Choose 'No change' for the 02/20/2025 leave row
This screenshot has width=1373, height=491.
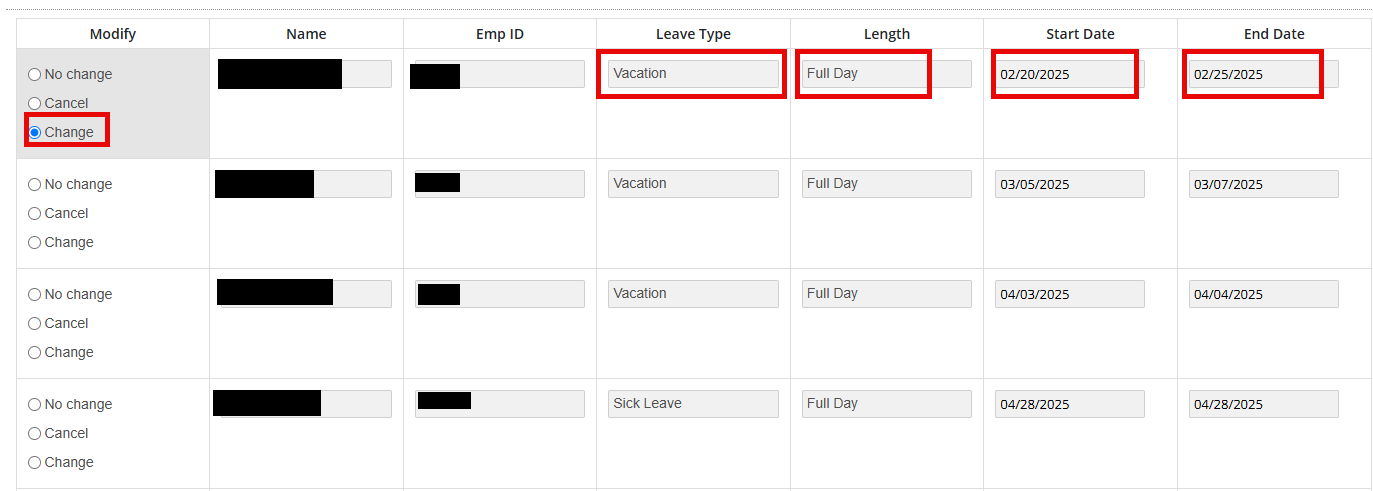35,74
